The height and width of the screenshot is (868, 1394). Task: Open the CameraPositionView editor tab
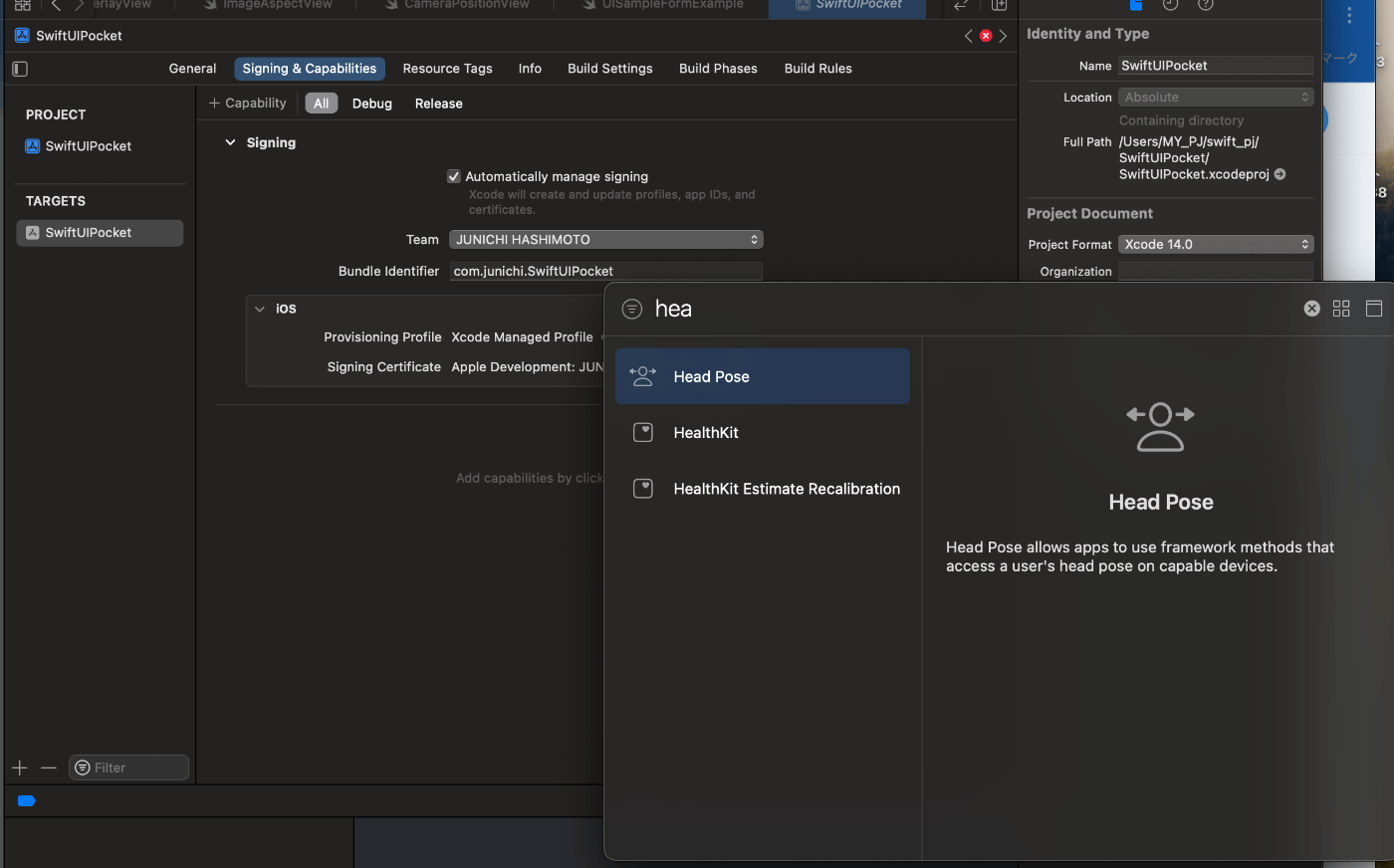(x=457, y=5)
